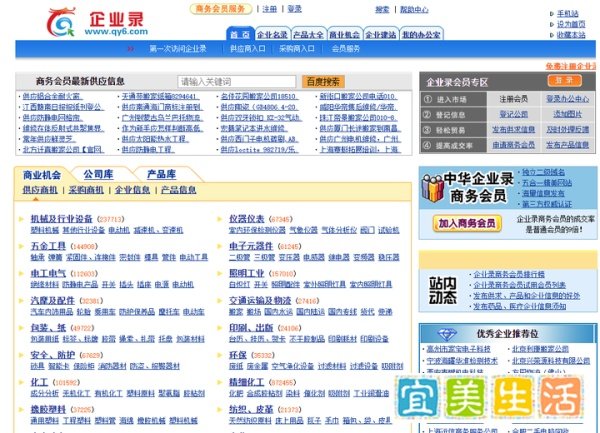This screenshot has height=433, width=600.
Task: Click 会员服务 in the blue bar
Action: 346,49
